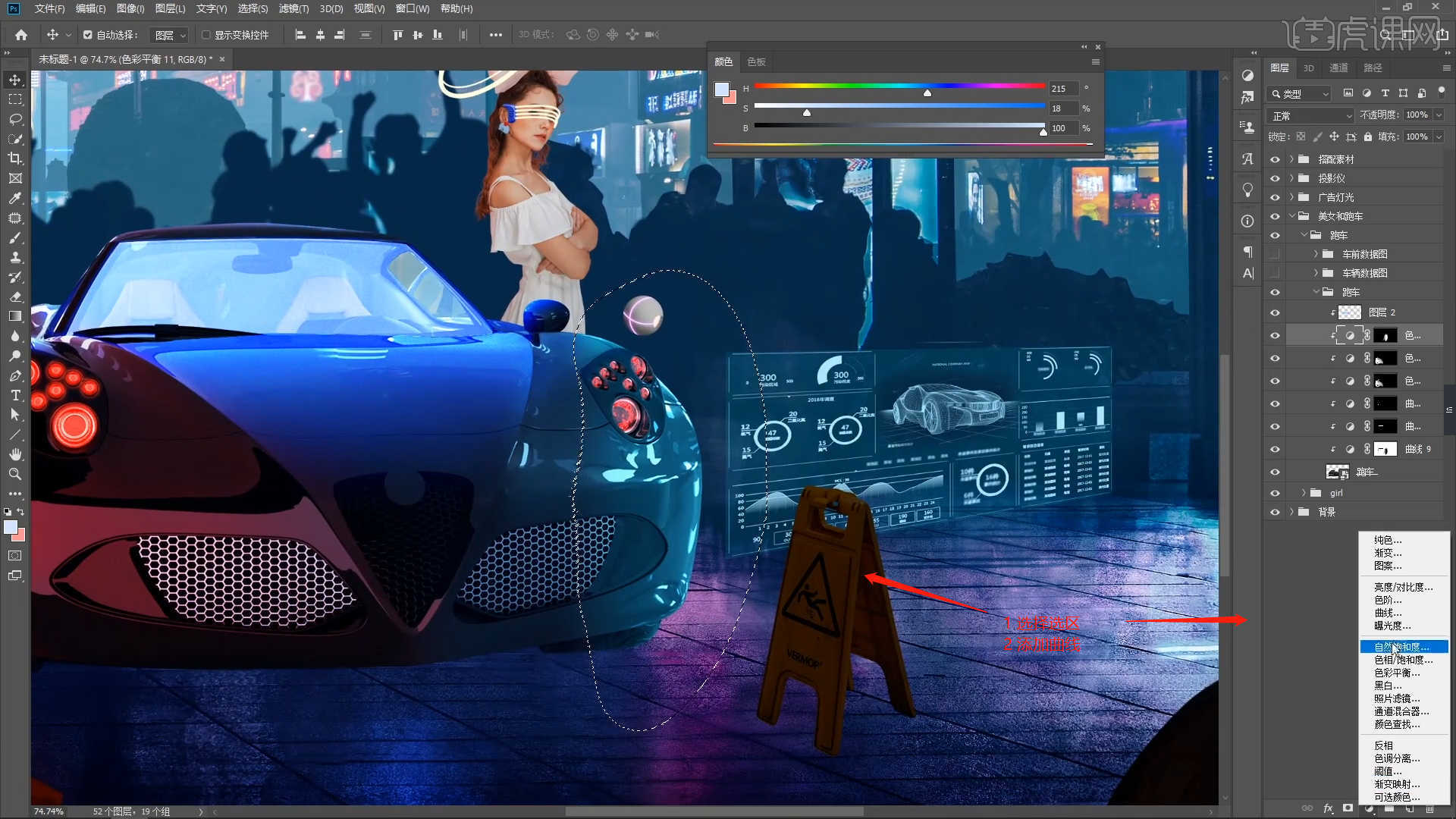
Task: Click delete layer trash icon
Action: click(x=1431, y=808)
